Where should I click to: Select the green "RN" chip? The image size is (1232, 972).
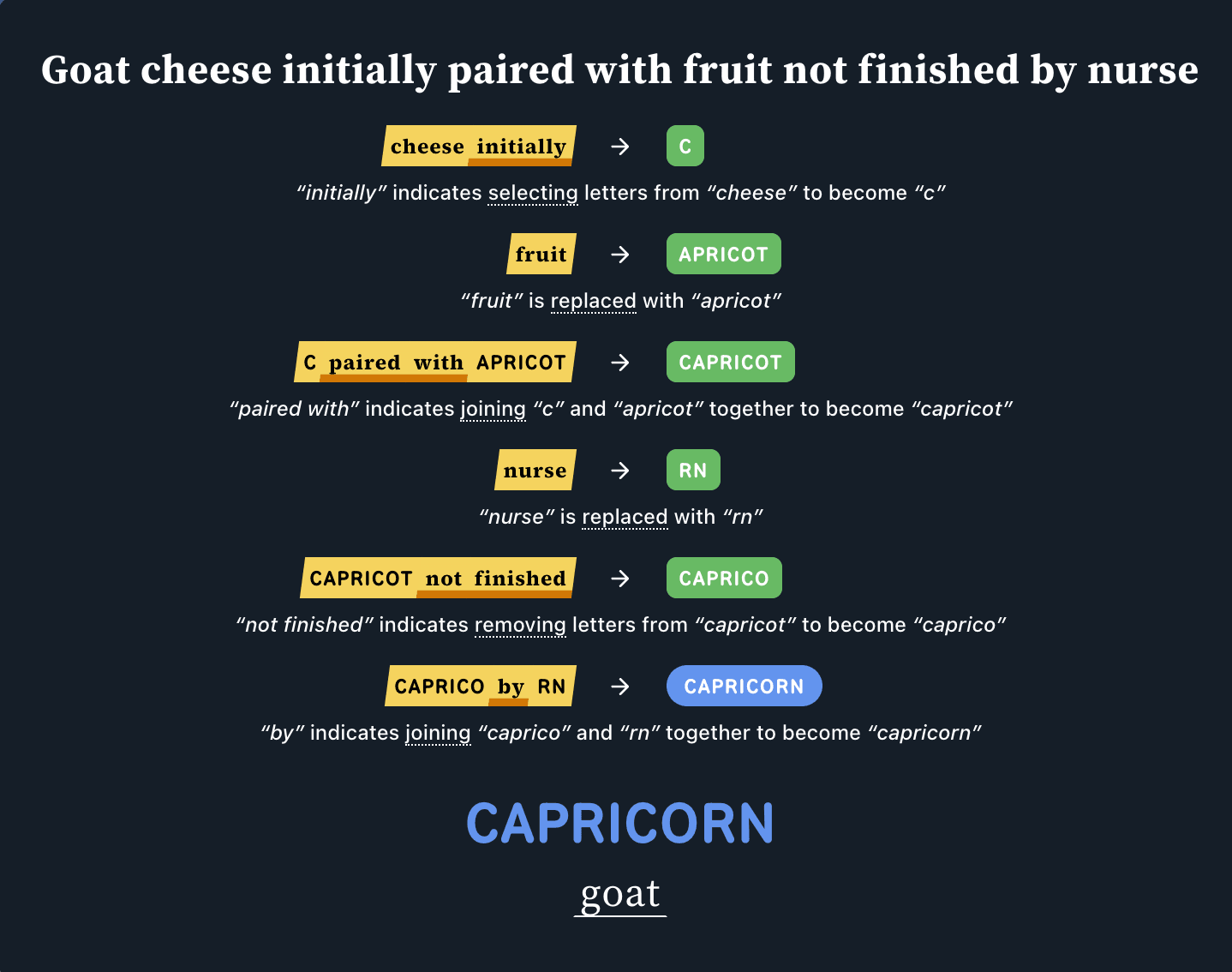pyautogui.click(x=693, y=471)
